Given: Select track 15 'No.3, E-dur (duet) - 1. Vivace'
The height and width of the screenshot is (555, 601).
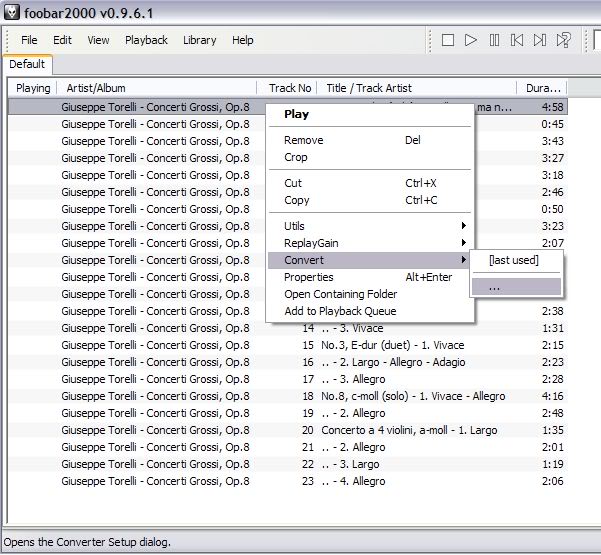Looking at the screenshot, I should click(x=288, y=345).
